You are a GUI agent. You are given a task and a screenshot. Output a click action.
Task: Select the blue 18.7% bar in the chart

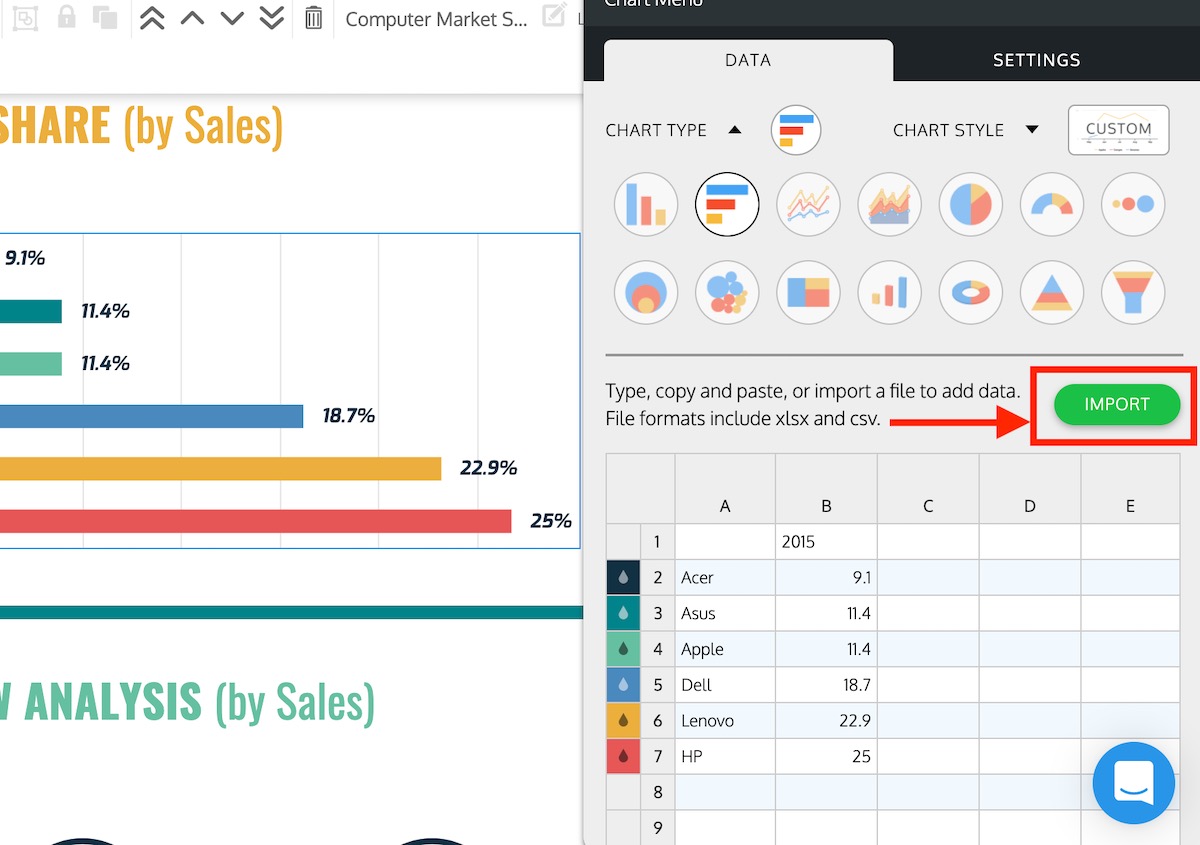151,416
